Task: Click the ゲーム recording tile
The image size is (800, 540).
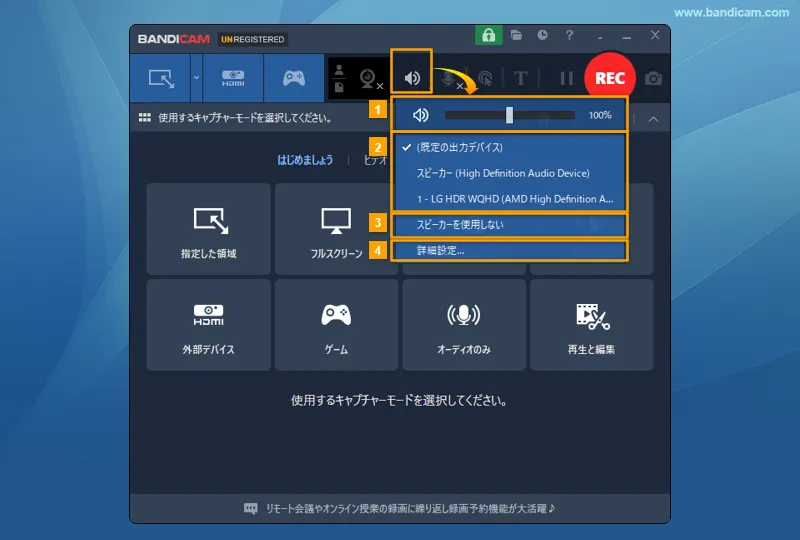Action: (336, 325)
